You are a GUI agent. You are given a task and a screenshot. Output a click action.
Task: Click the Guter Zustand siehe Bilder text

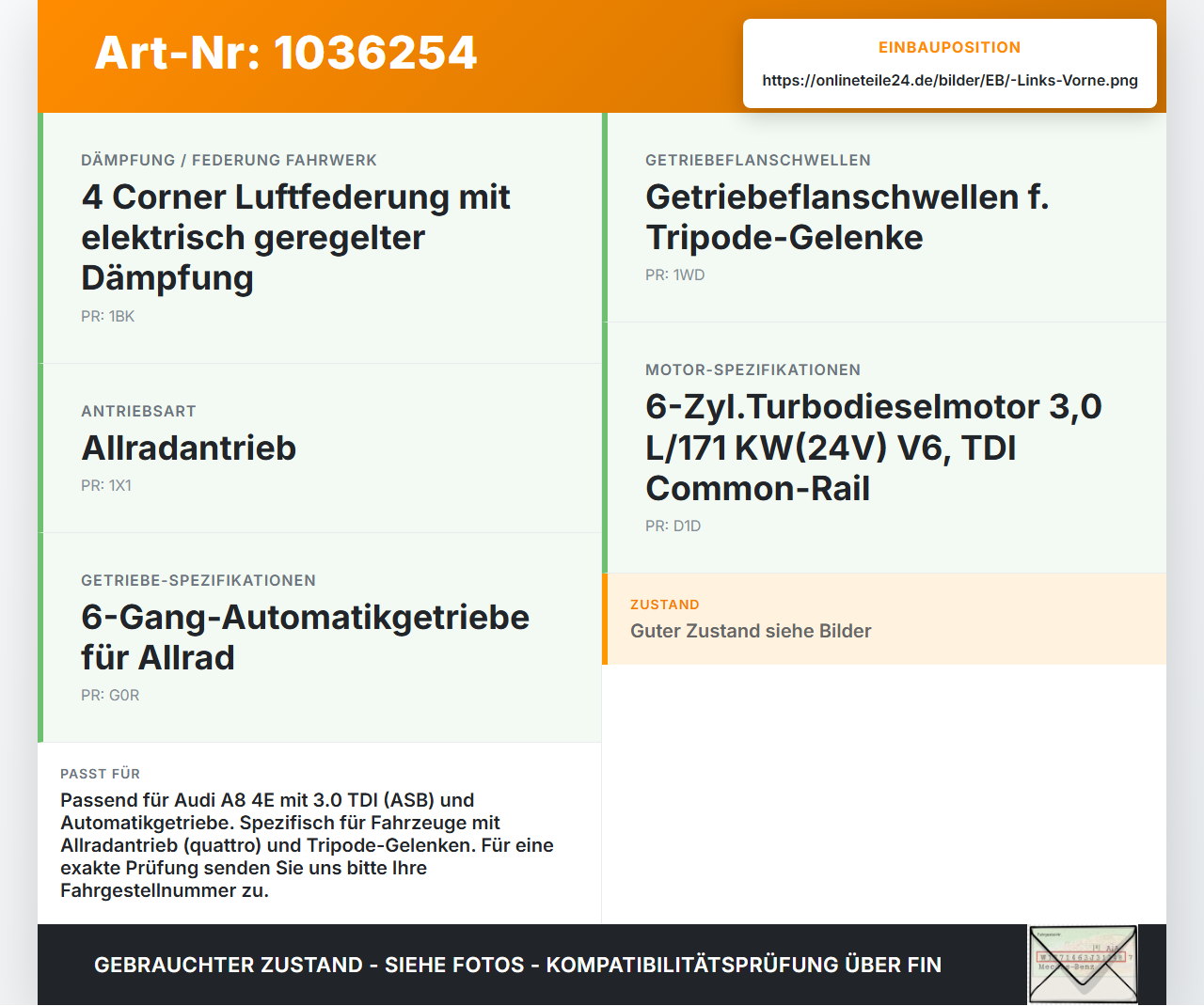[751, 631]
